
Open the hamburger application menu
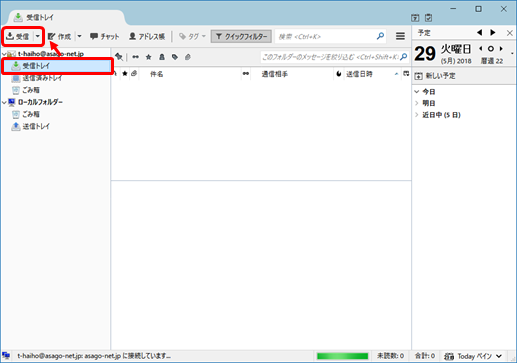point(400,36)
